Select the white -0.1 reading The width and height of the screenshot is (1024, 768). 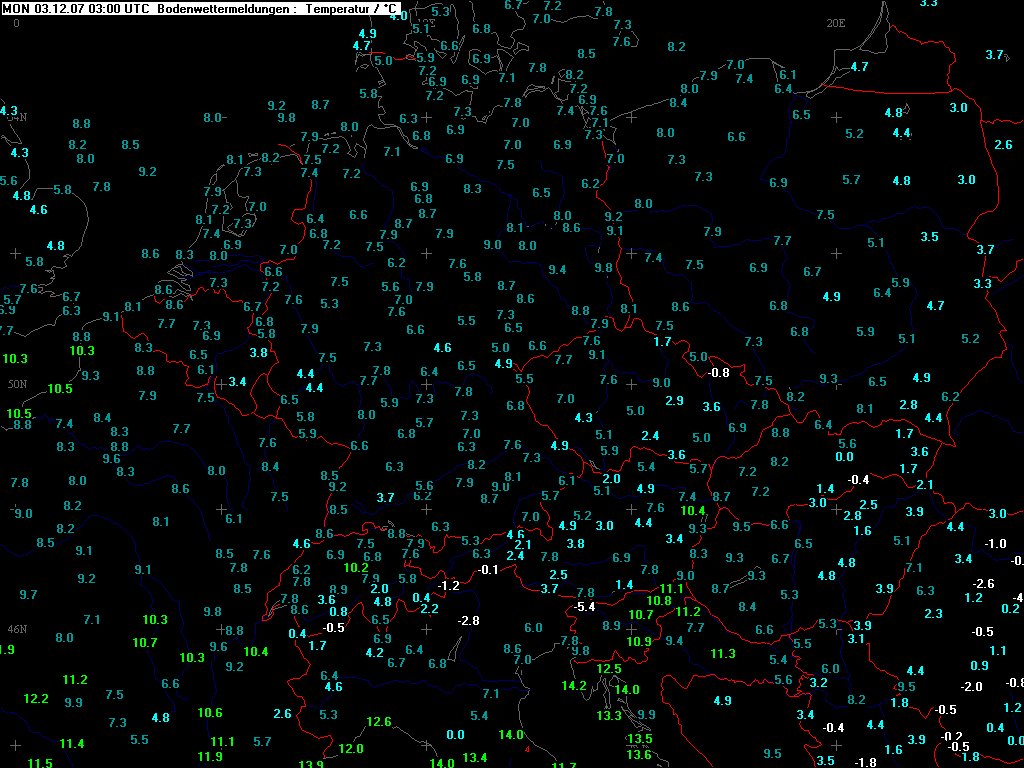tap(488, 570)
